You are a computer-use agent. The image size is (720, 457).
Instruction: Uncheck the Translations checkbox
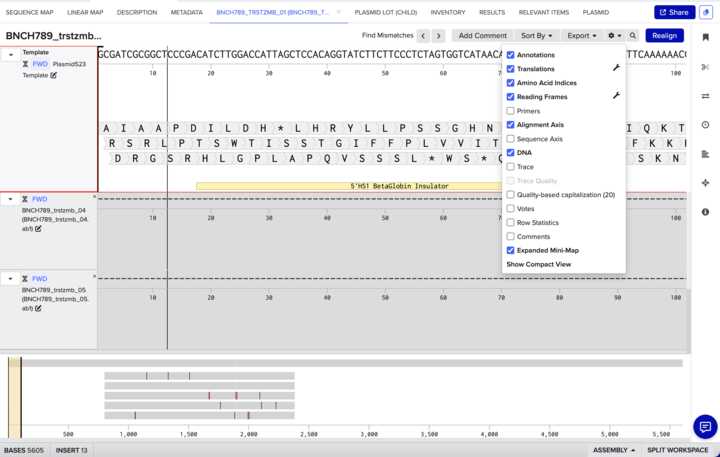click(510, 69)
